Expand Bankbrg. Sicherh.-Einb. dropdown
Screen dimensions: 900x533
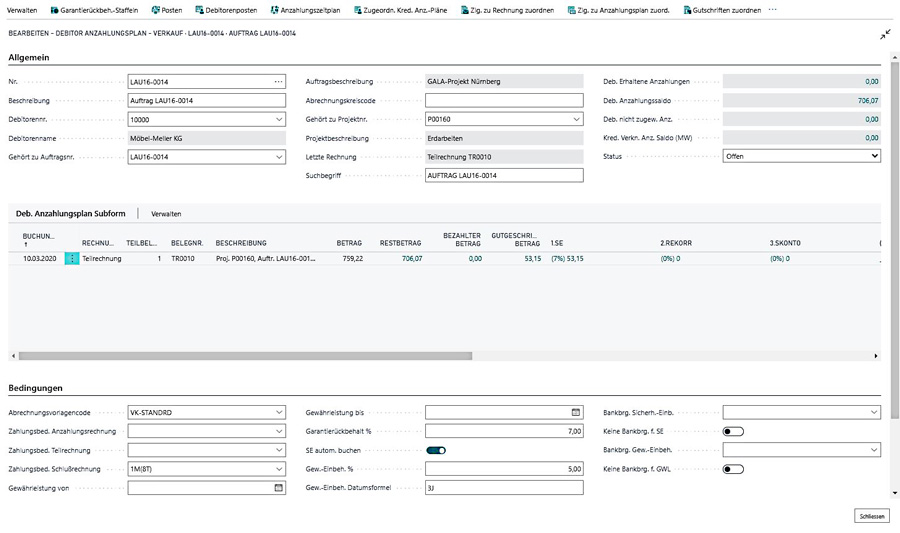tap(874, 412)
